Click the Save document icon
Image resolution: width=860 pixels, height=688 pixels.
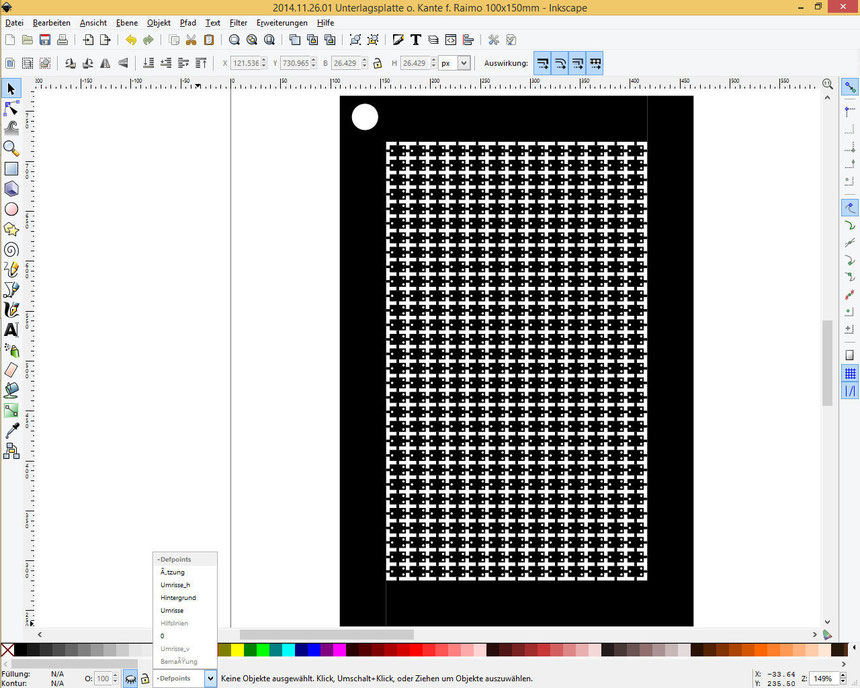(45, 40)
